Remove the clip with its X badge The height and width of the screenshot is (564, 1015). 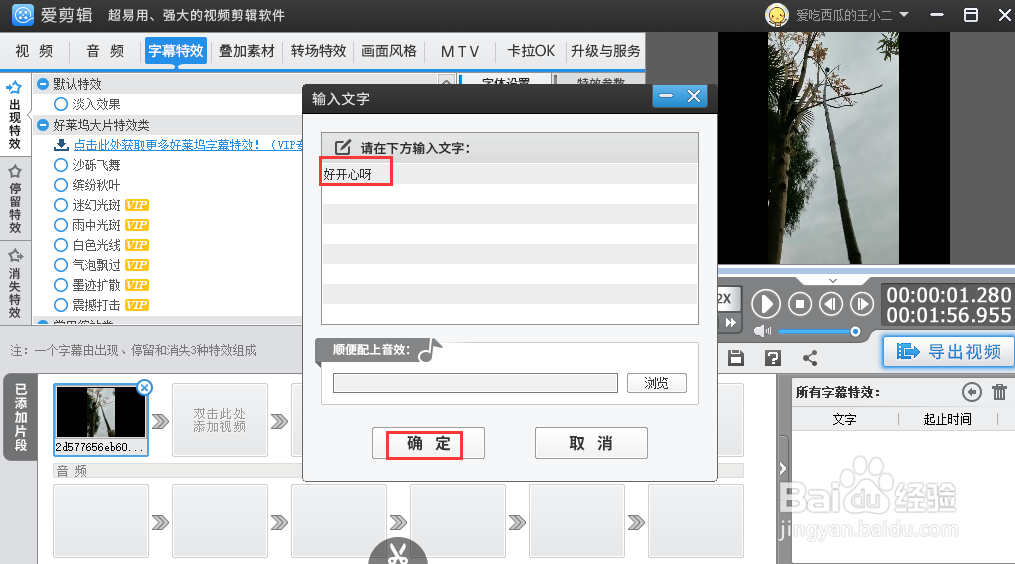tap(145, 387)
